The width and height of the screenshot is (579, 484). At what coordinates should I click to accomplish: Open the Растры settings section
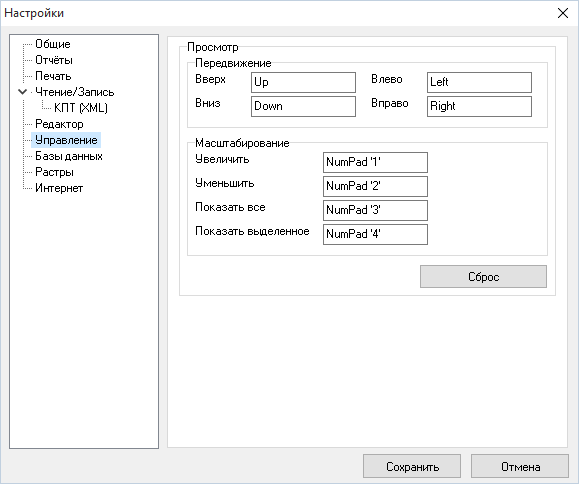coord(54,172)
